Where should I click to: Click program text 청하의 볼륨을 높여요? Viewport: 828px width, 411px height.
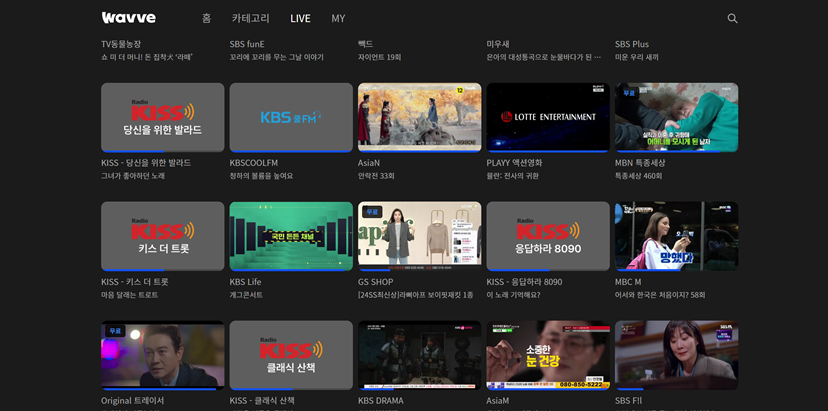(x=261, y=176)
